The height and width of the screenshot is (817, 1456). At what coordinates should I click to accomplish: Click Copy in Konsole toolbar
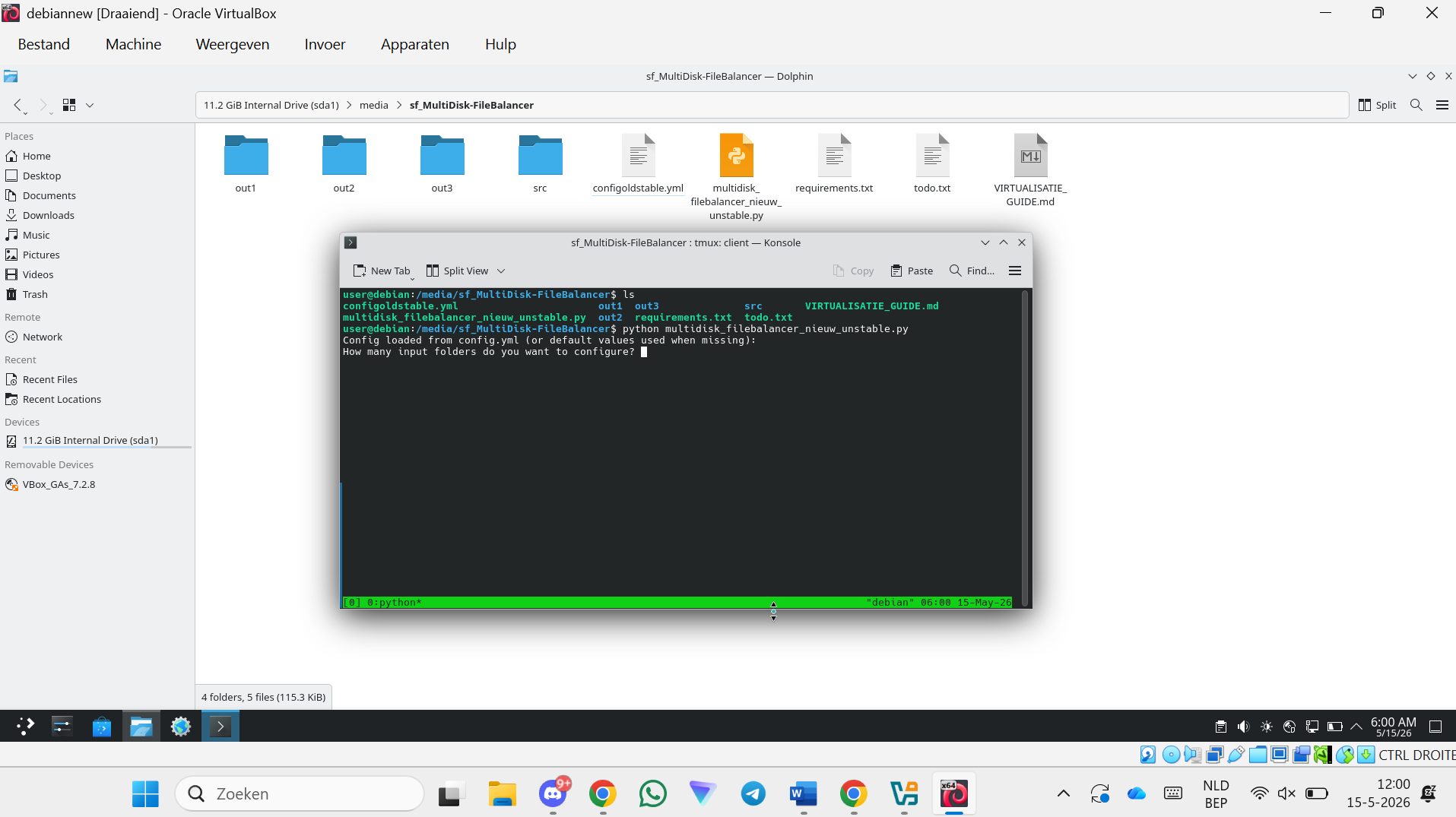click(853, 271)
